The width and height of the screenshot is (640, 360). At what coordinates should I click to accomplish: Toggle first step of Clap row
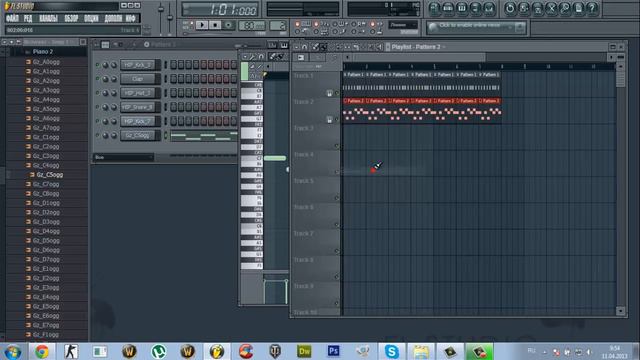(173, 78)
